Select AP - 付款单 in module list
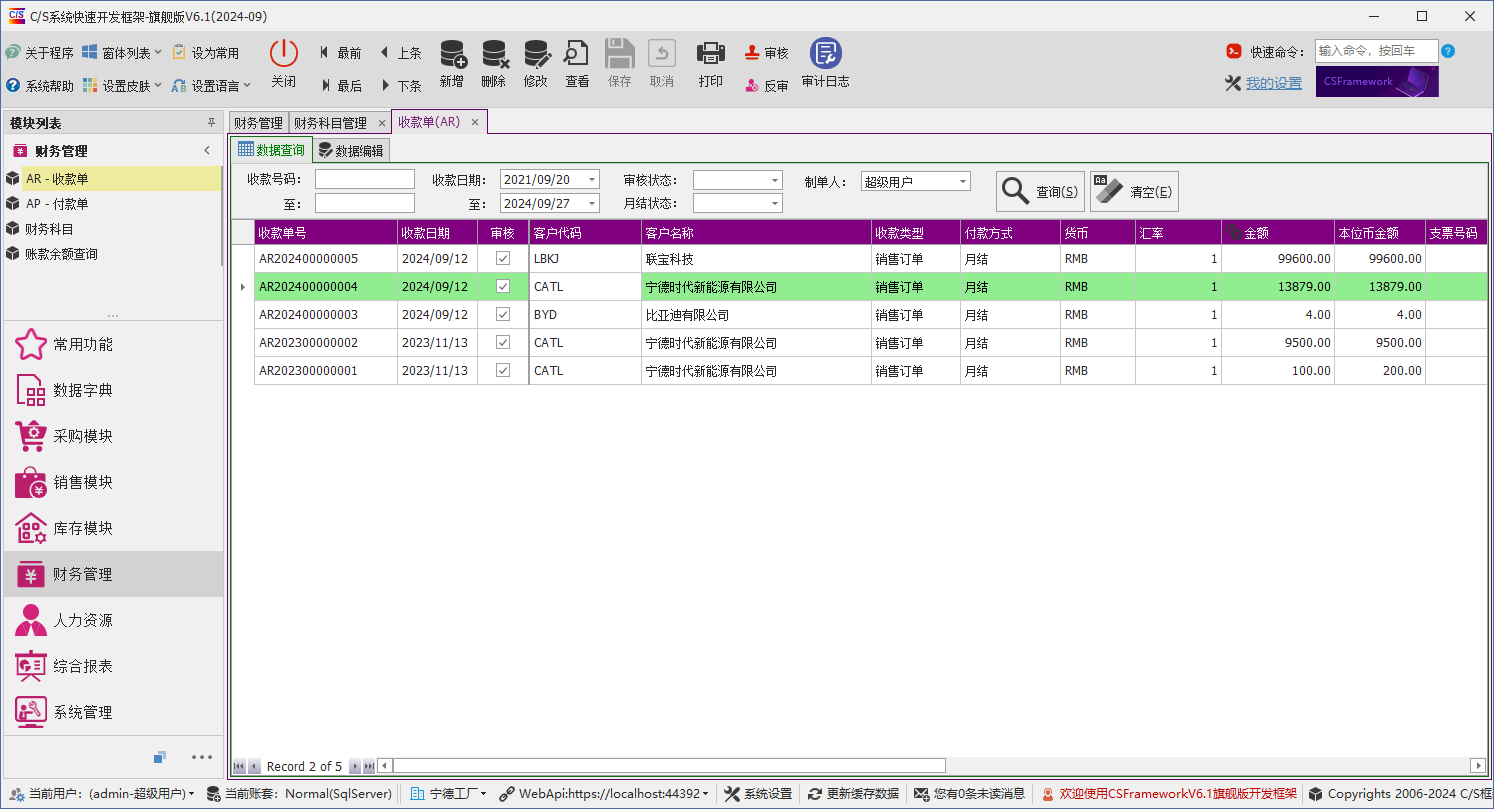This screenshot has width=1494, height=809. pyautogui.click(x=112, y=204)
